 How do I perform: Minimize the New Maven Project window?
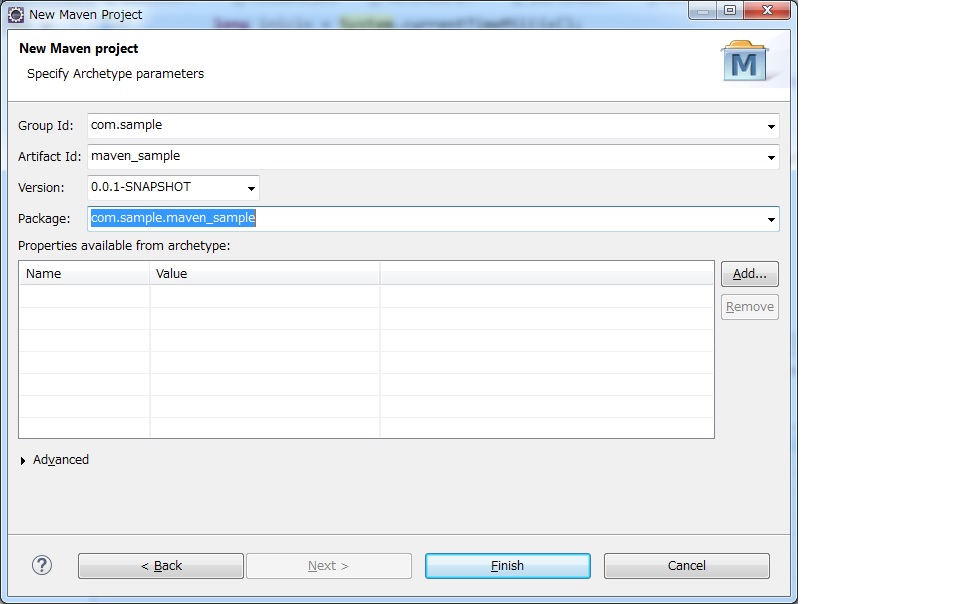point(703,10)
